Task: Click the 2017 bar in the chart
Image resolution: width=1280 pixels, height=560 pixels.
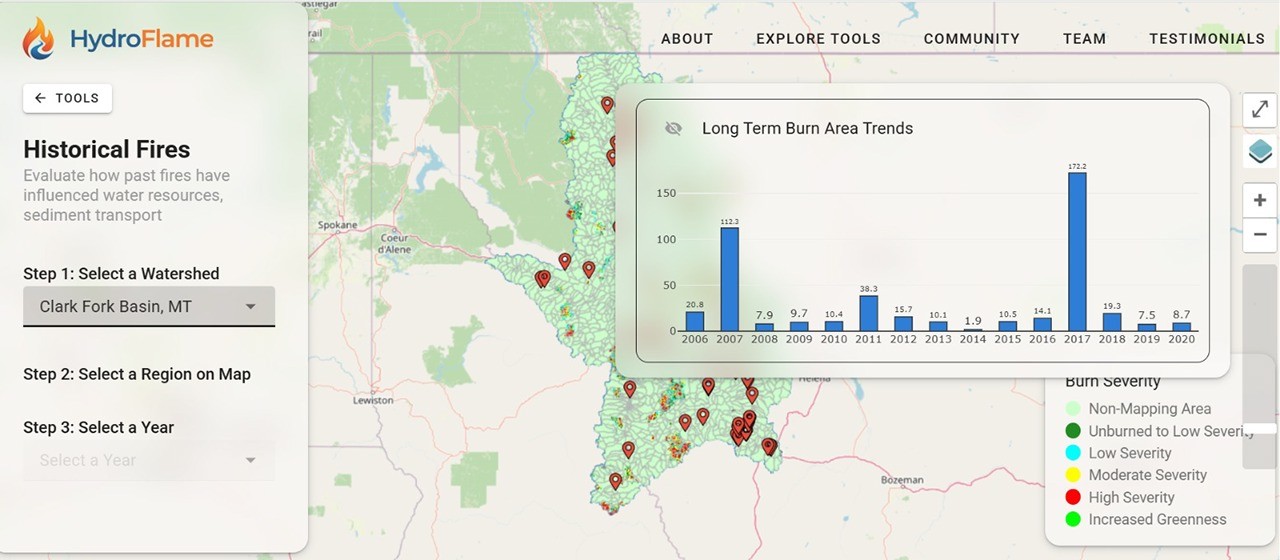Action: 1077,251
